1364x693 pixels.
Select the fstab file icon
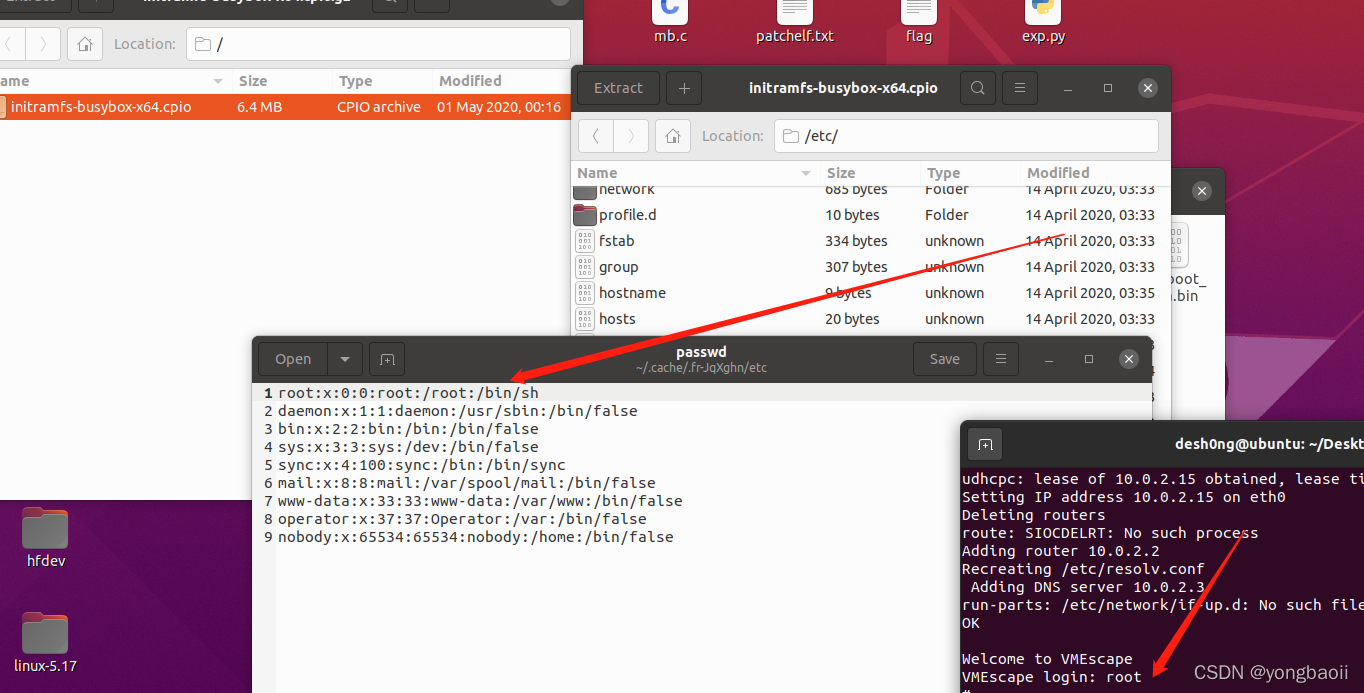pos(585,241)
